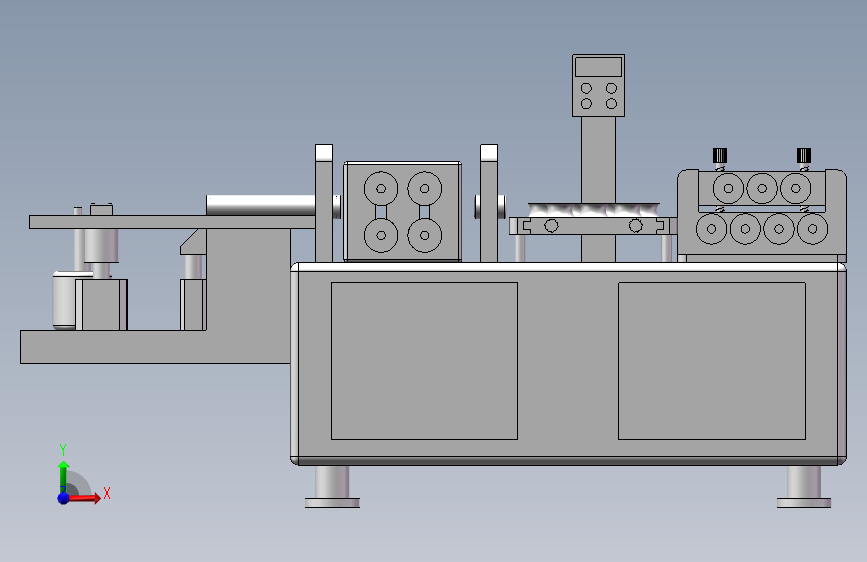The image size is (867, 562).
Task: Click the blue Z axis ball of triad
Action: pos(63,498)
